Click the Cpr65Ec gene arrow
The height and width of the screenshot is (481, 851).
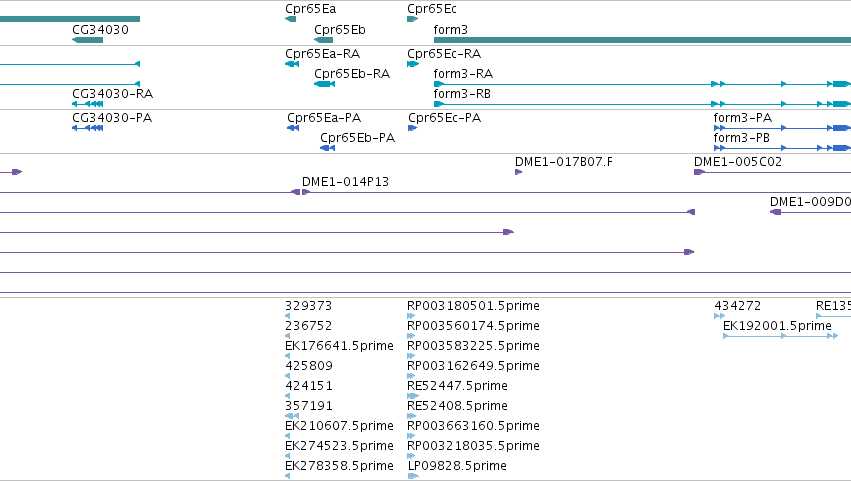point(412,19)
